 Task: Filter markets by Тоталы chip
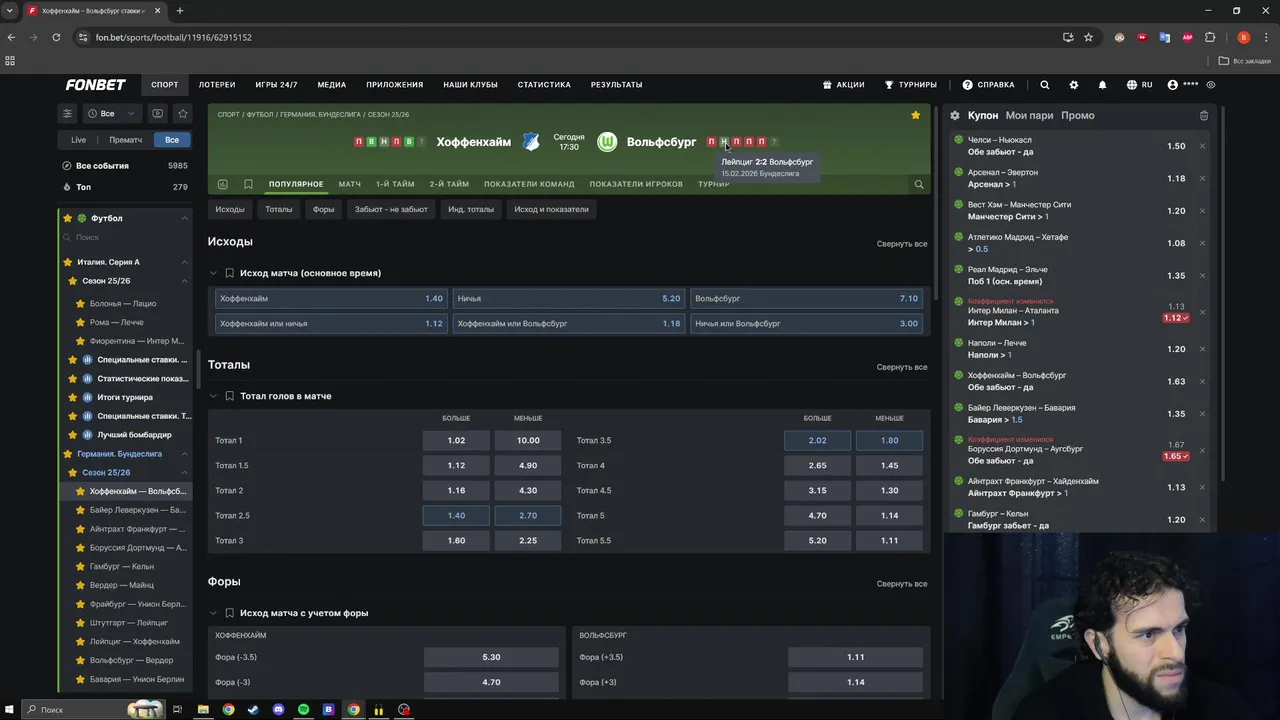tap(279, 209)
